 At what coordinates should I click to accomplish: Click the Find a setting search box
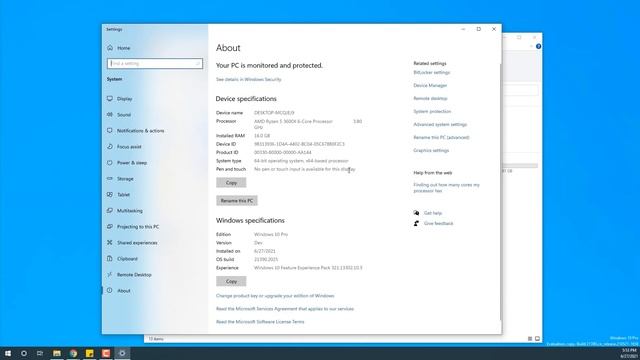tap(155, 64)
